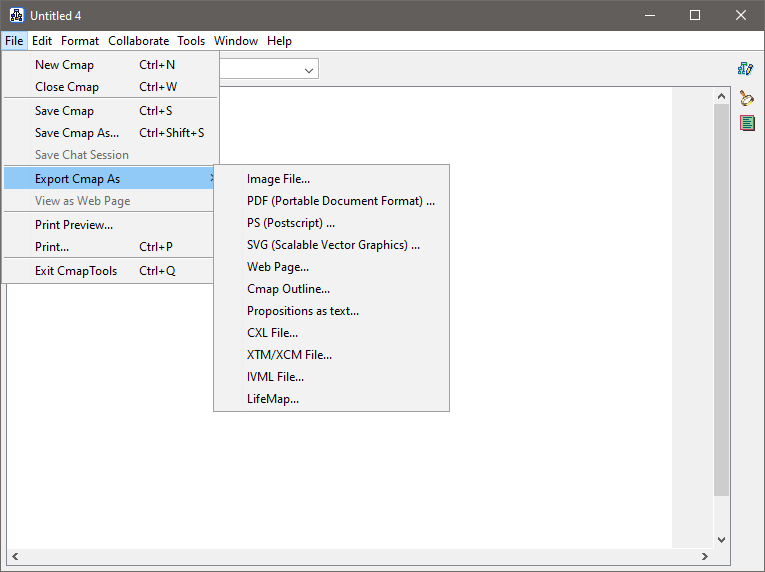Viewport: 765px width, 572px height.
Task: Export as IVML File...
Action: [x=331, y=377]
